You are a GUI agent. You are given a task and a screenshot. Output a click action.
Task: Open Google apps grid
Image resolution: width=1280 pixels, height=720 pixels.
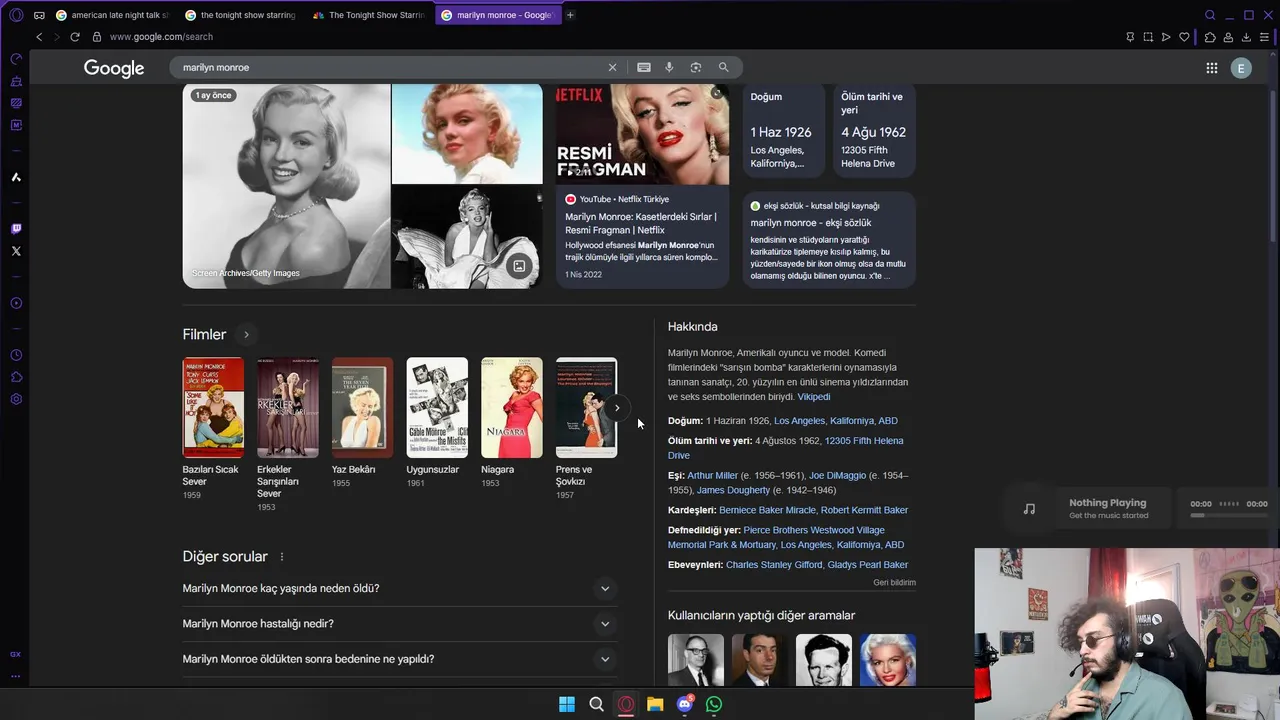[x=1211, y=68]
